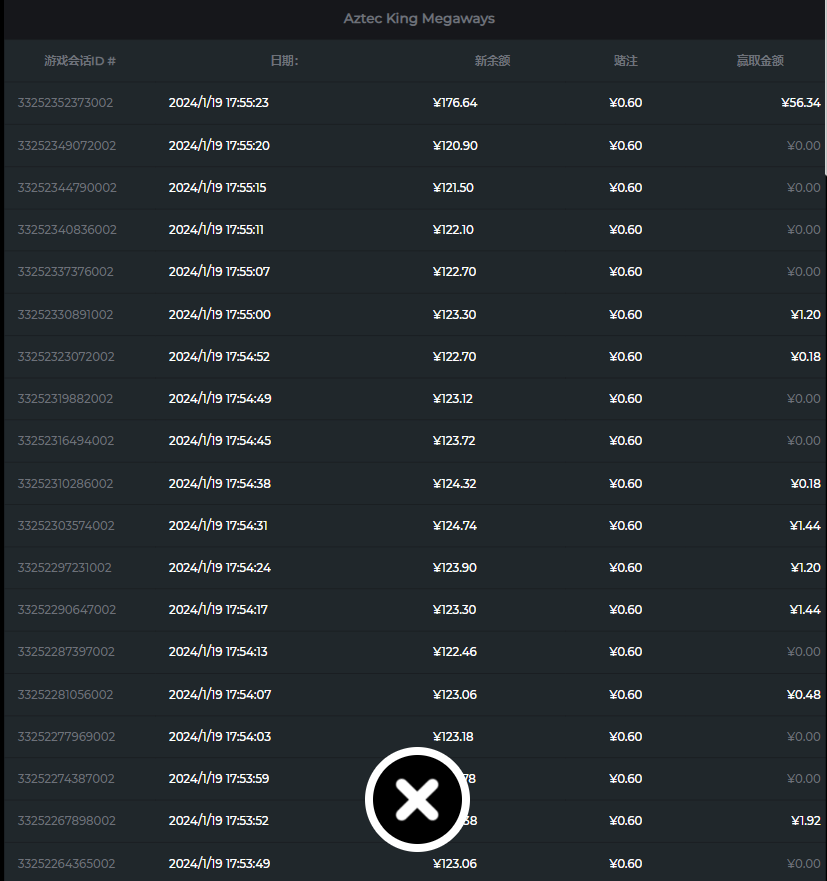Close the game history with the X button
Viewport: 827px width, 881px height.
(x=417, y=799)
